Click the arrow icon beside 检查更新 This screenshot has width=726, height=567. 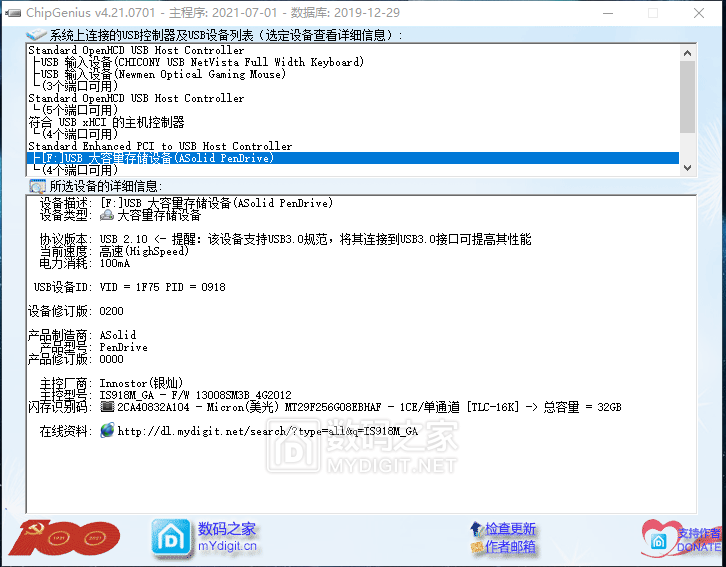point(476,529)
